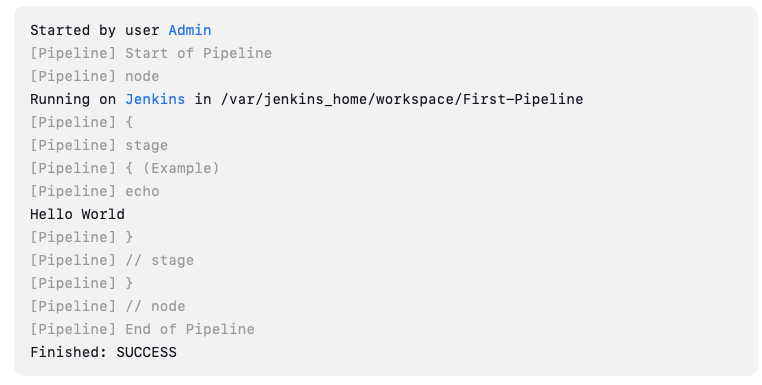Click the closing brace line after Hello World
The width and height of the screenshot is (762, 385).
tap(82, 237)
